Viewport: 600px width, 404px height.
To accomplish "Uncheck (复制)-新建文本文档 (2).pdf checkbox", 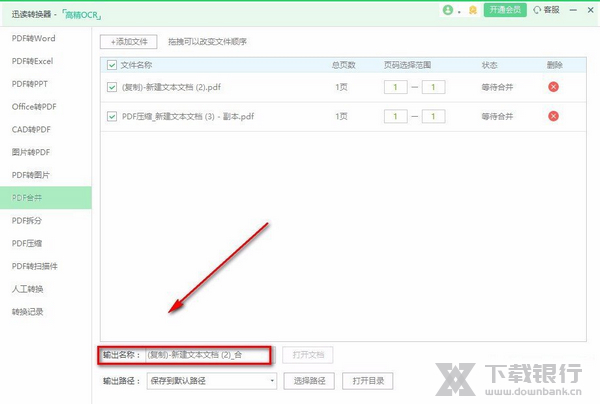I will (112, 87).
